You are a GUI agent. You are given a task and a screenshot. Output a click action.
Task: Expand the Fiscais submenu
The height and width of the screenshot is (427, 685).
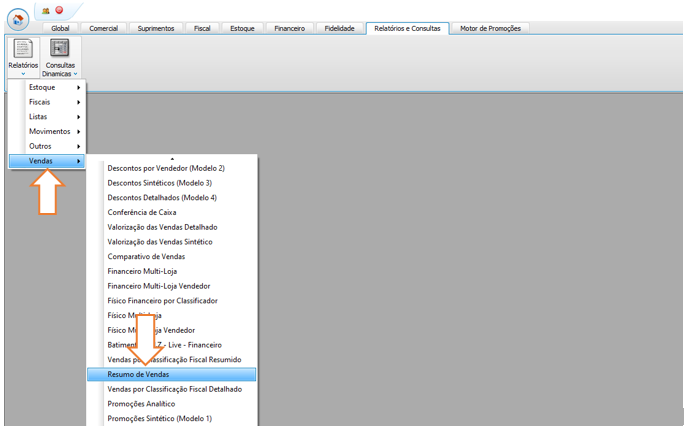point(47,102)
